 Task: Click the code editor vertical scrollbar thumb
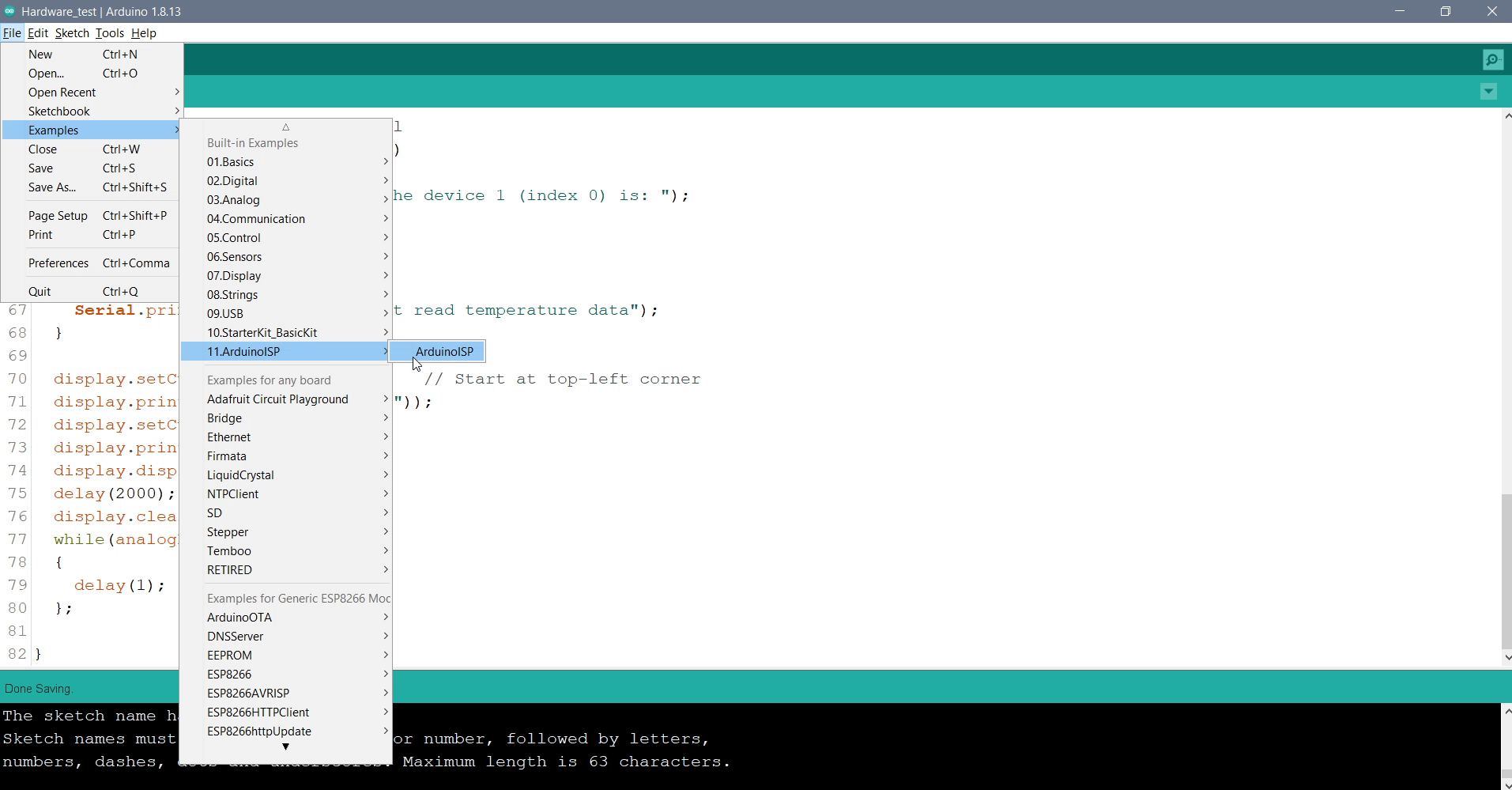pos(1506,571)
